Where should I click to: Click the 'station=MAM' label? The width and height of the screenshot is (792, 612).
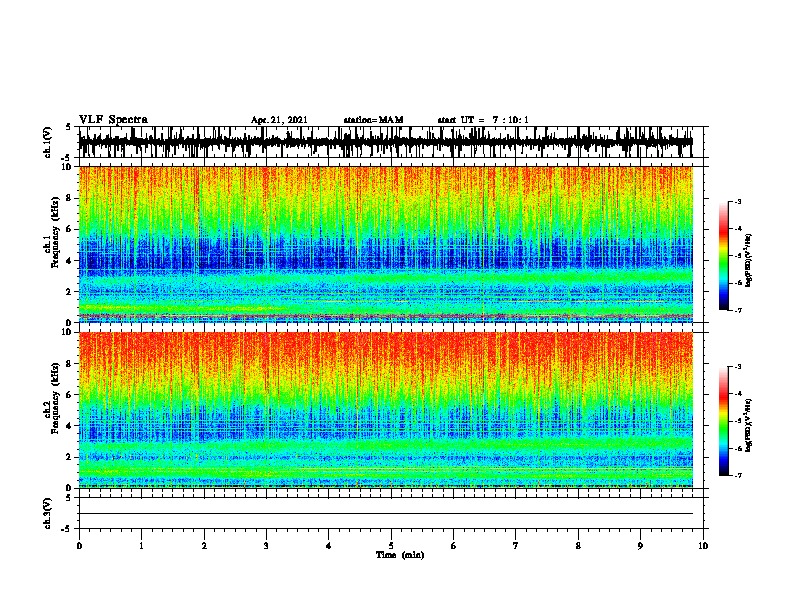tap(373, 120)
